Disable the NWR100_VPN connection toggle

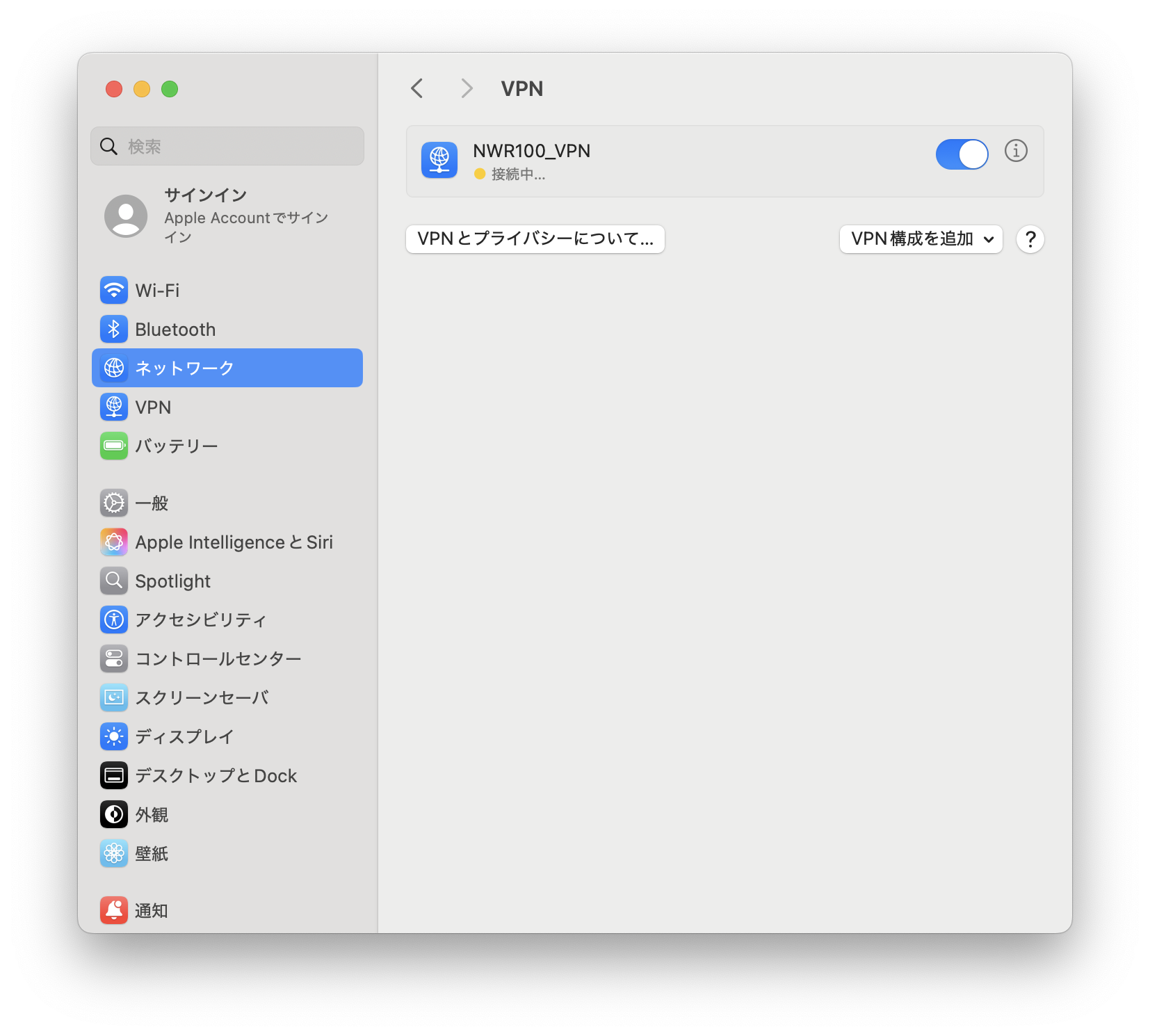tap(962, 154)
